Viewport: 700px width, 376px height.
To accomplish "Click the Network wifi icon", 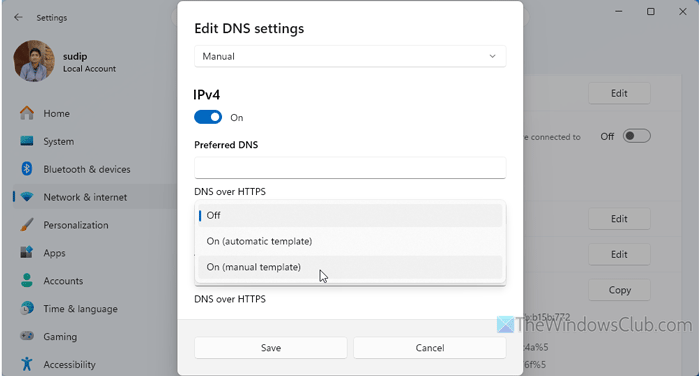I will click(27, 197).
